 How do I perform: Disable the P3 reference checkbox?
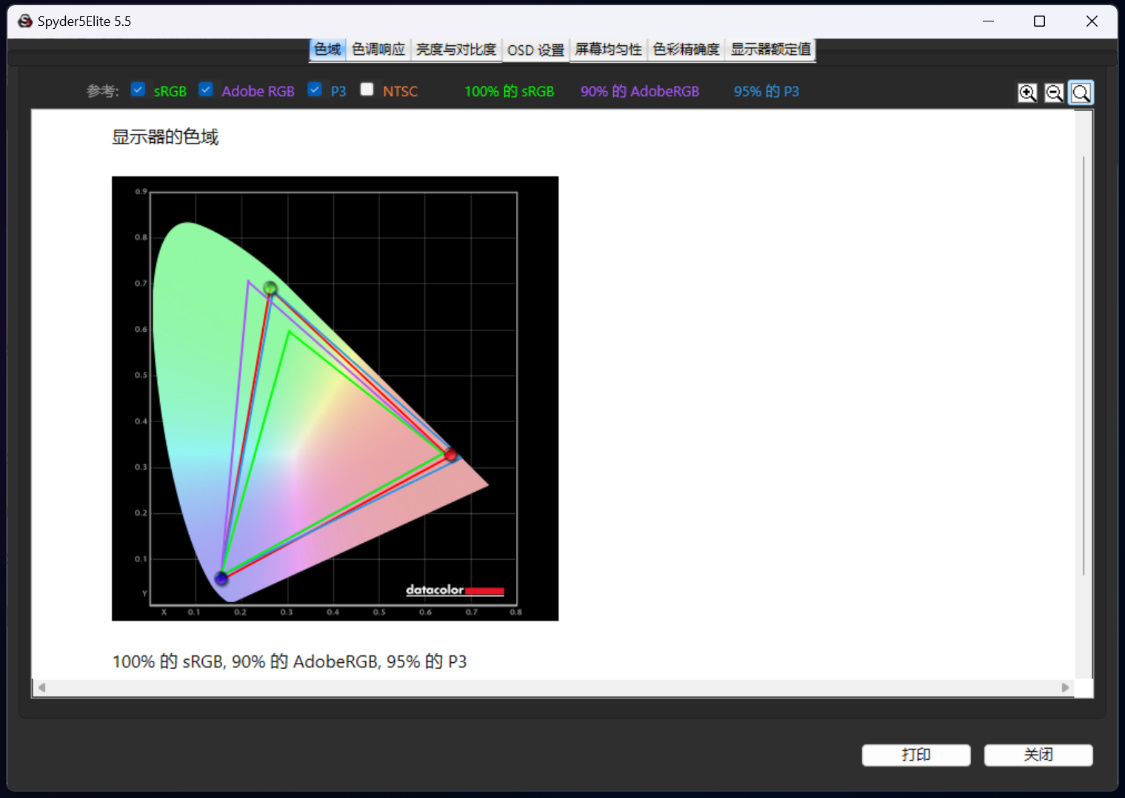314,90
